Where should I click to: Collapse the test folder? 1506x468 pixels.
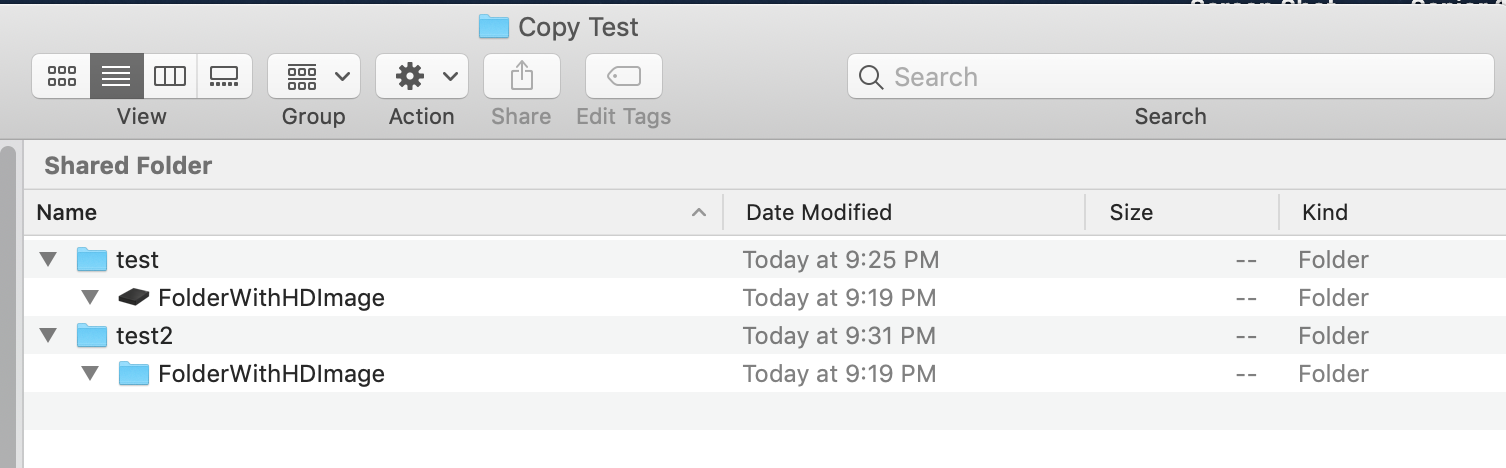[47, 260]
